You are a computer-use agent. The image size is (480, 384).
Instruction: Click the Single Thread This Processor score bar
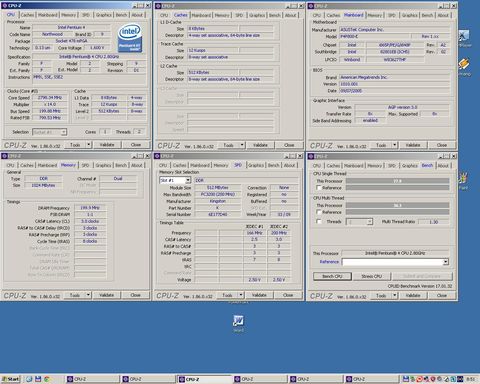pyautogui.click(x=397, y=181)
